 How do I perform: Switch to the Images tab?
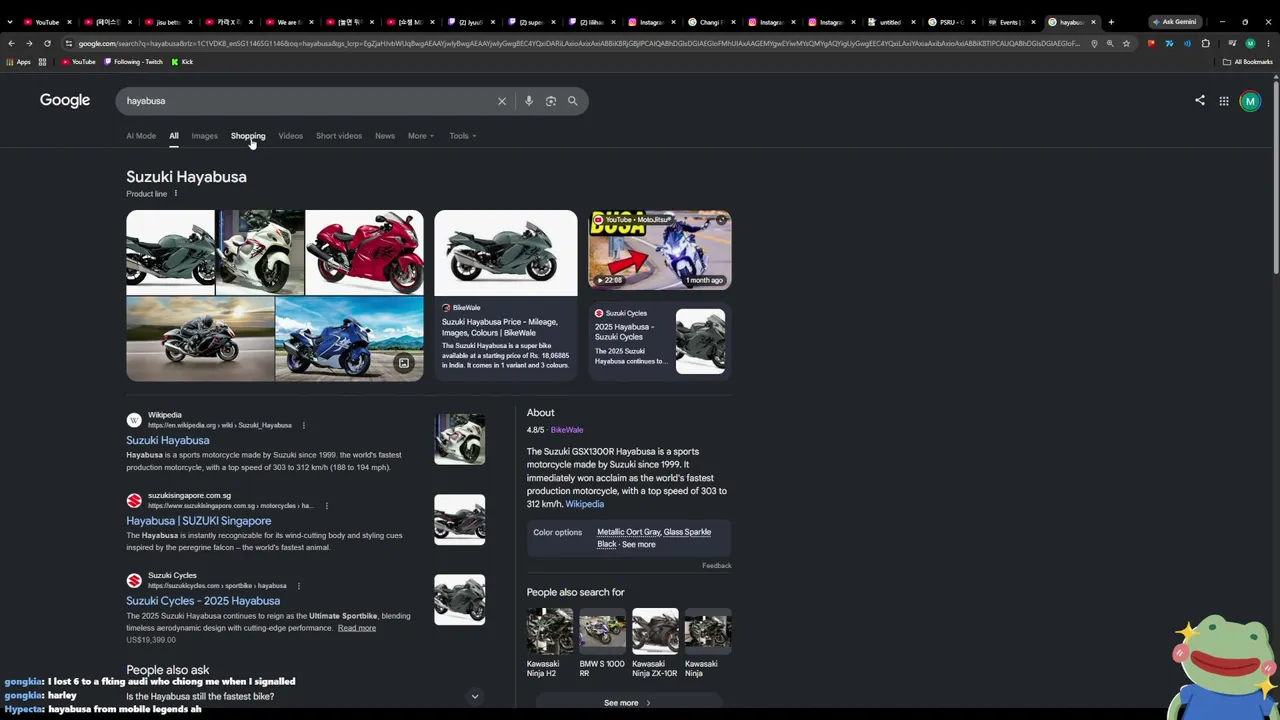[x=204, y=136]
